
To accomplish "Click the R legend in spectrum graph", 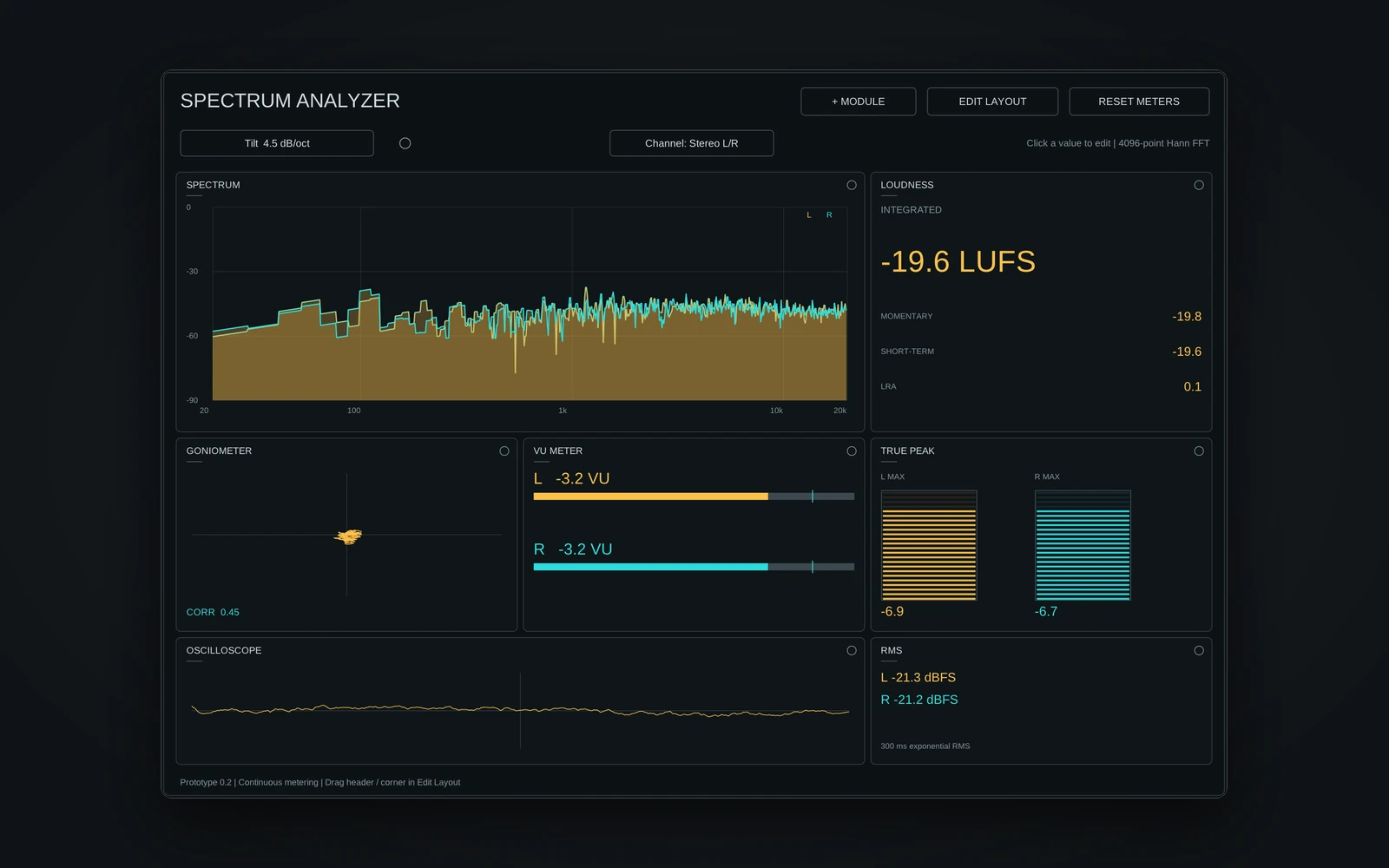I will pos(829,215).
